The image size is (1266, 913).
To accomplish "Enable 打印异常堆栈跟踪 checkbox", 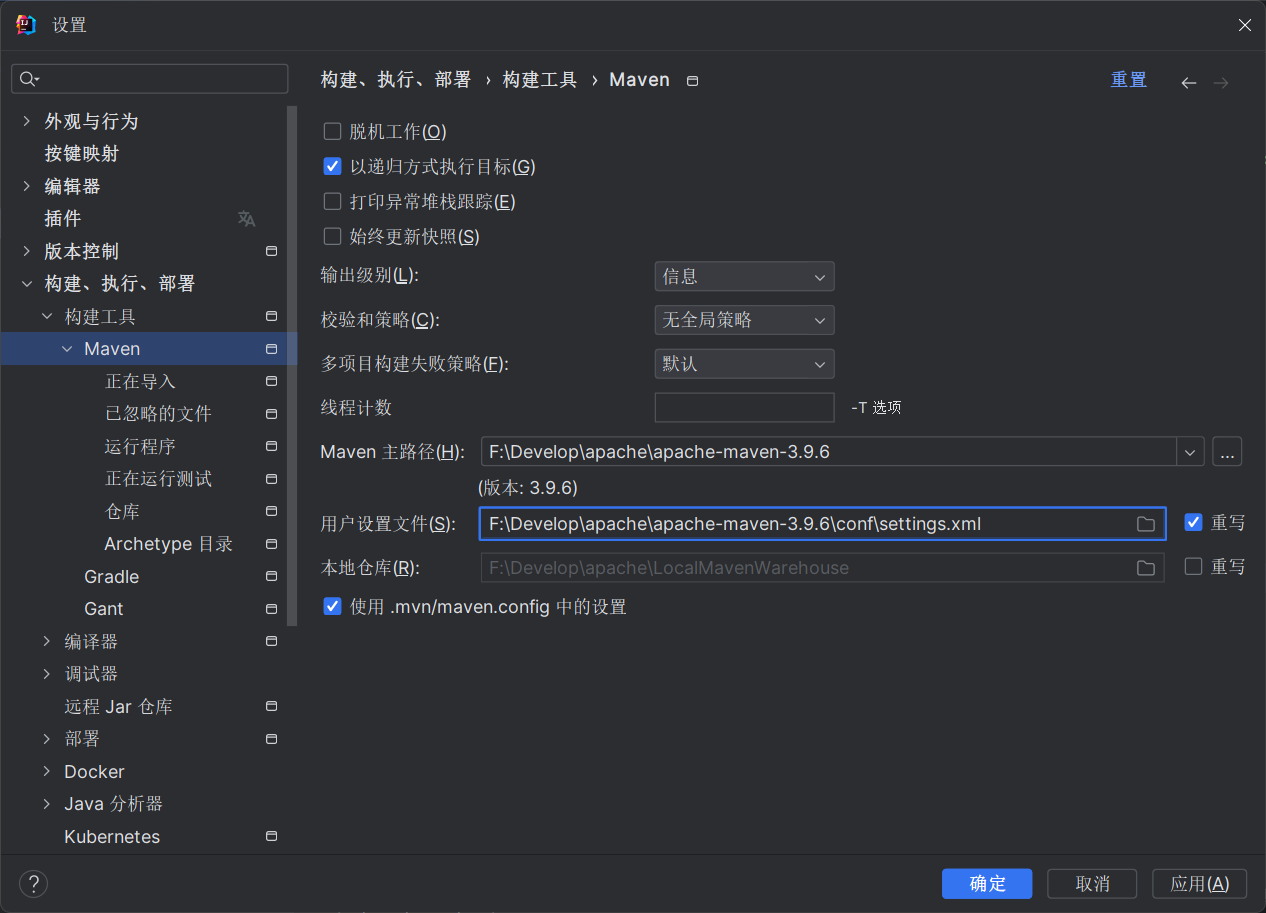I will [x=333, y=201].
